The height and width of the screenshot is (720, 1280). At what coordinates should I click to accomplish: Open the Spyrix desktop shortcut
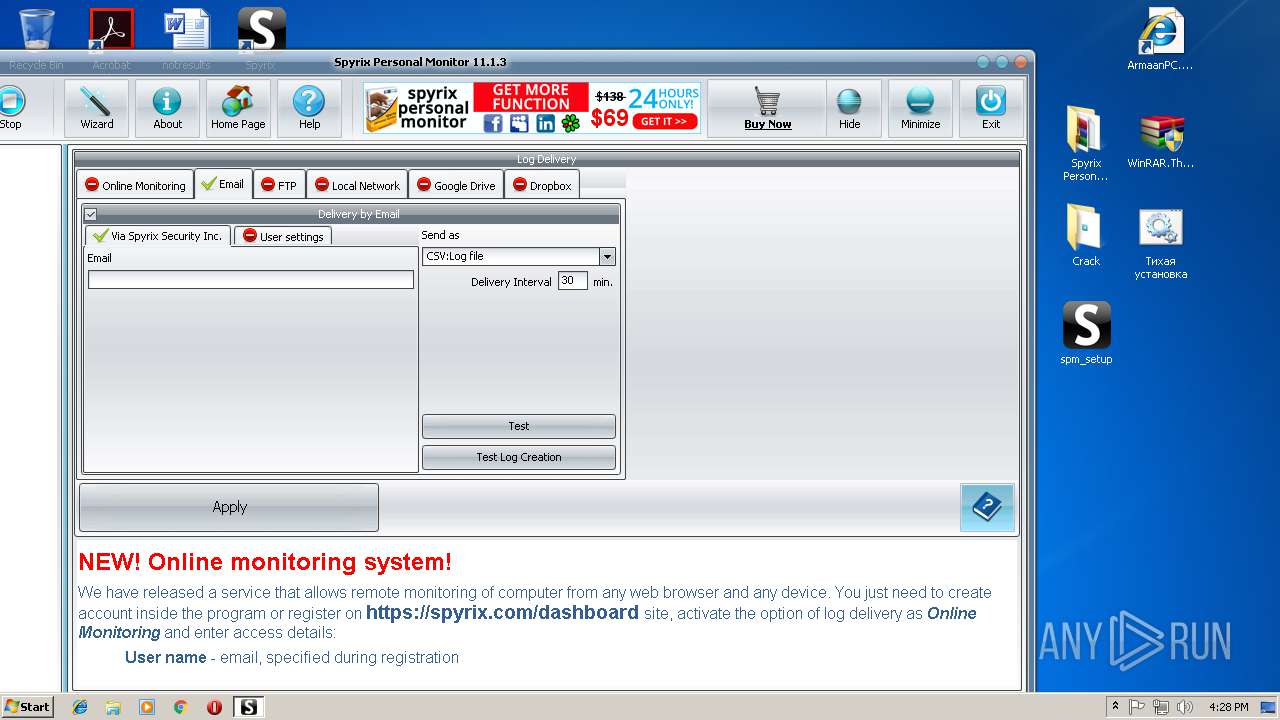[261, 40]
